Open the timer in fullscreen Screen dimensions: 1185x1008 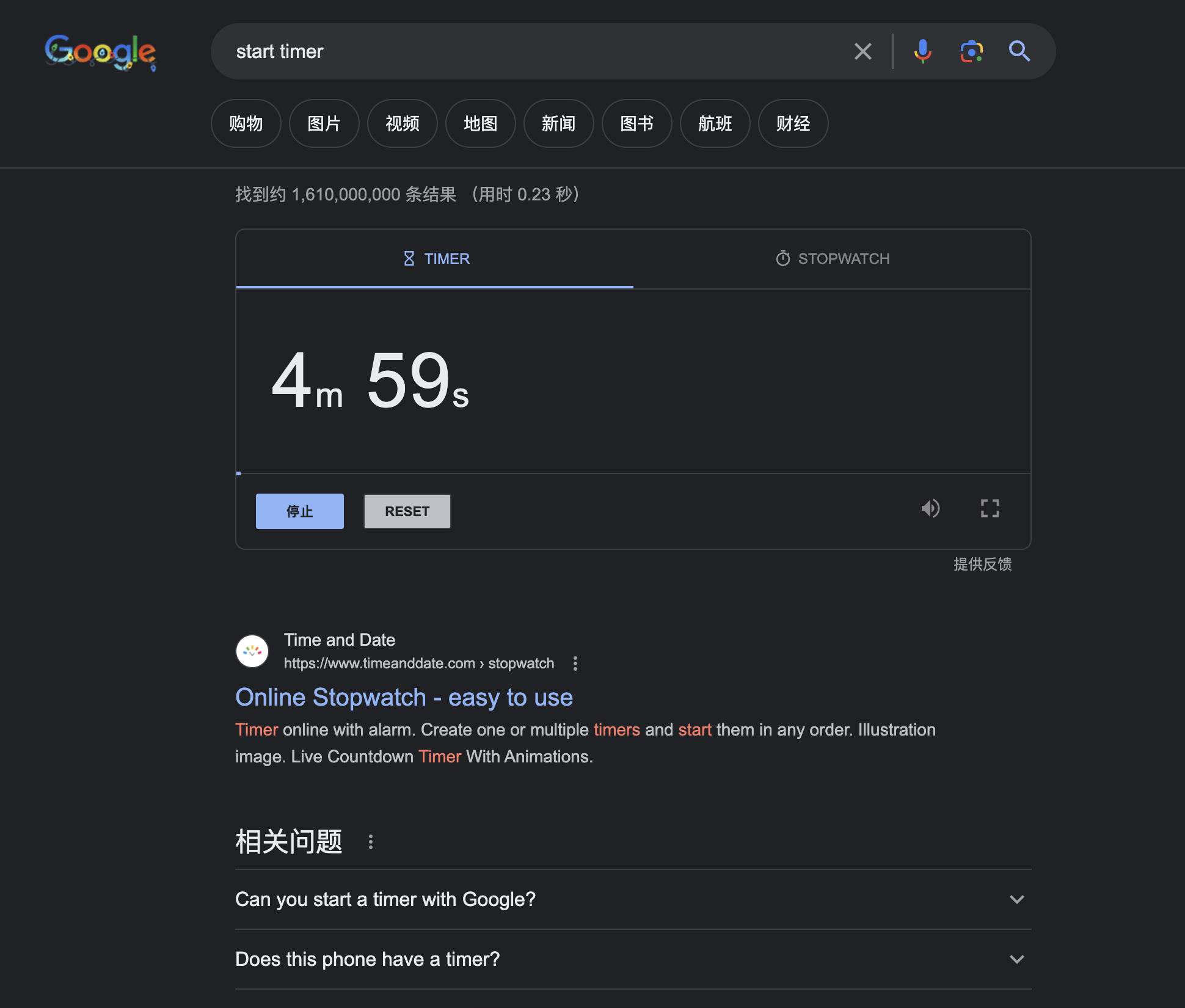click(990, 508)
